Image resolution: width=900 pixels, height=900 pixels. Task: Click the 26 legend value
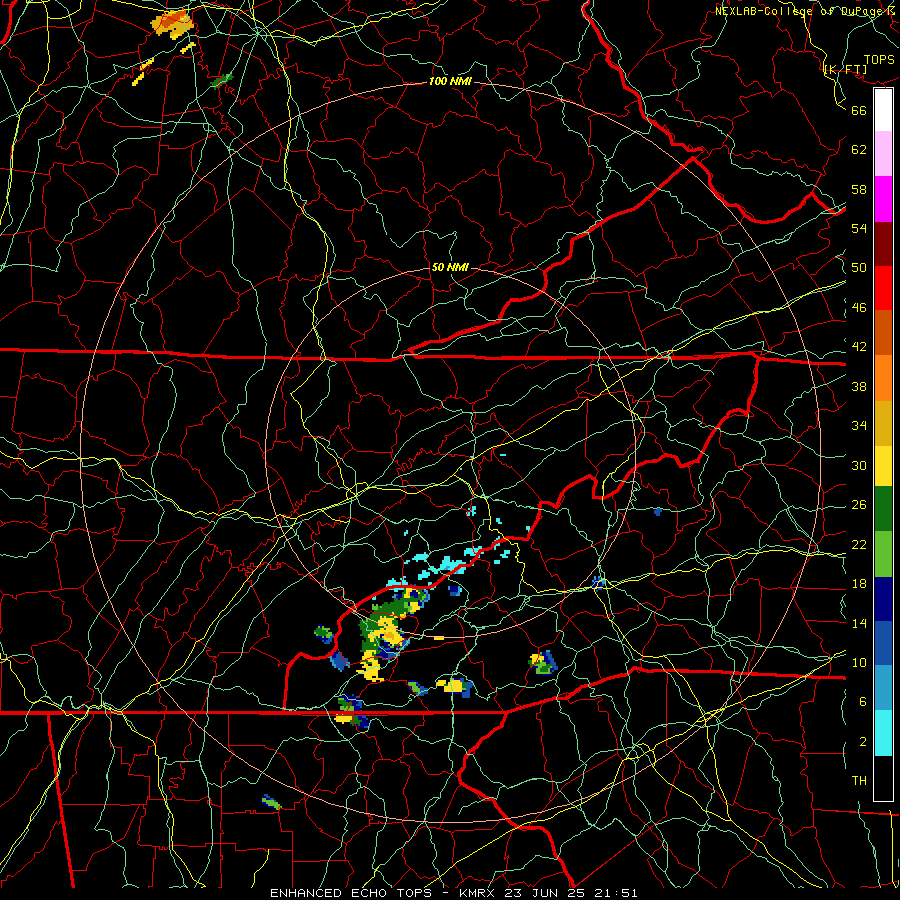[x=859, y=505]
